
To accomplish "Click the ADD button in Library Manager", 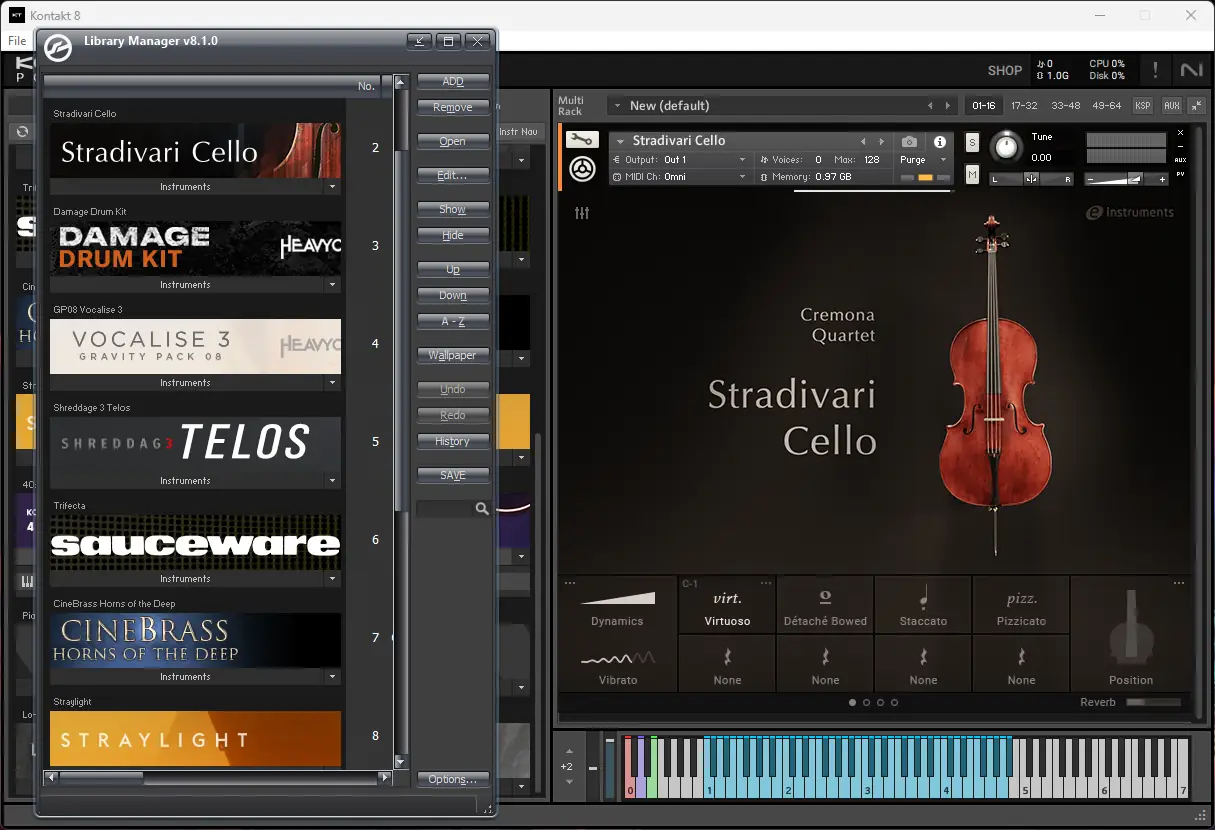I will click(453, 81).
